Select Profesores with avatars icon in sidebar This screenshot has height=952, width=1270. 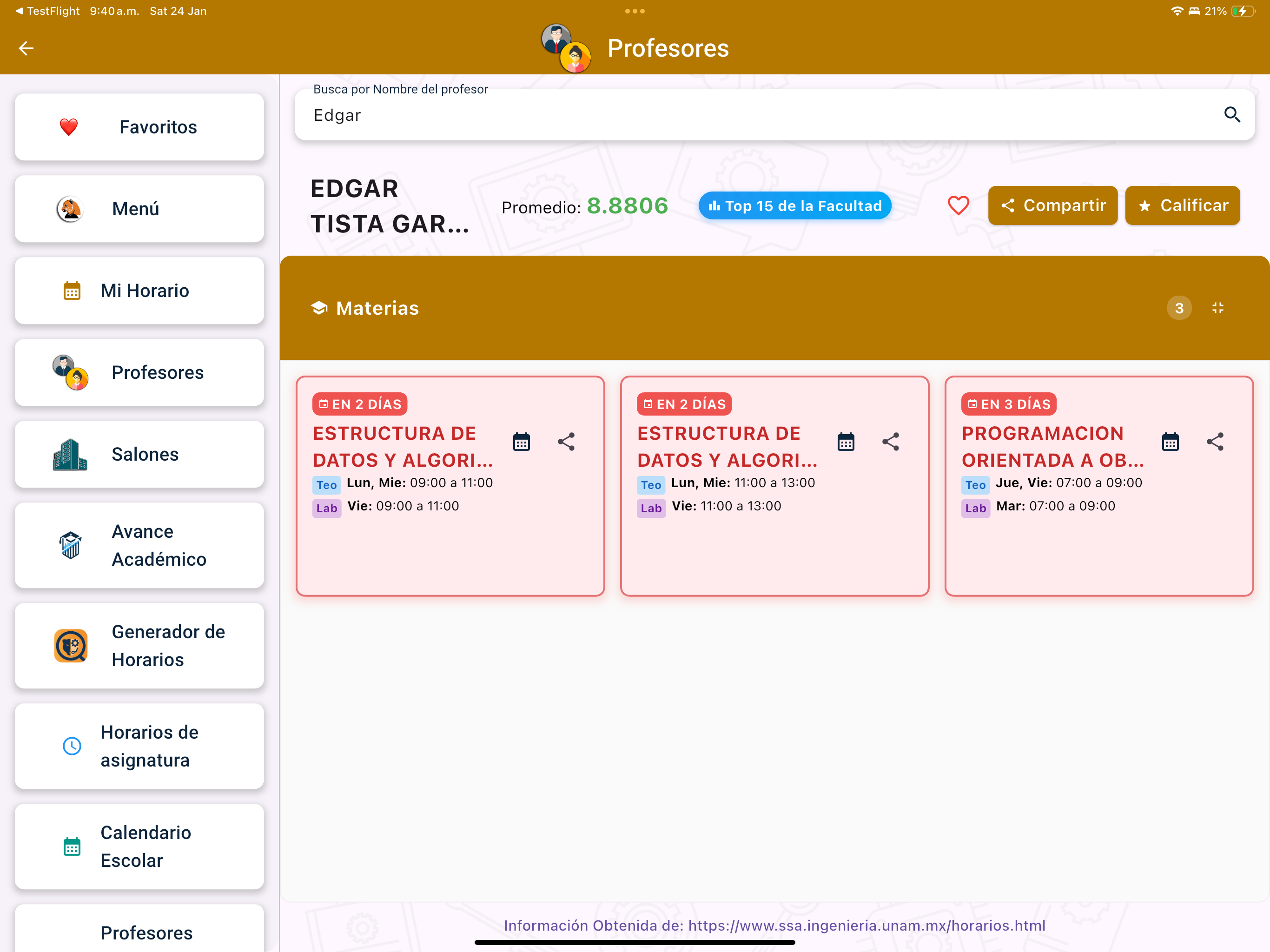139,373
